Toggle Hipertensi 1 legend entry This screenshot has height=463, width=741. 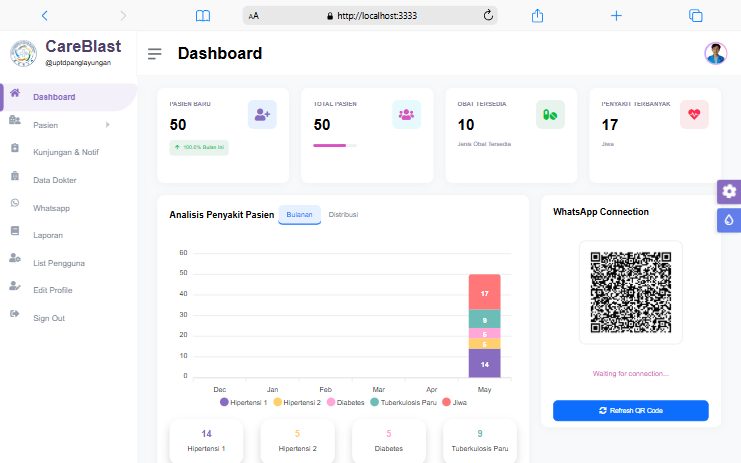tap(244, 403)
